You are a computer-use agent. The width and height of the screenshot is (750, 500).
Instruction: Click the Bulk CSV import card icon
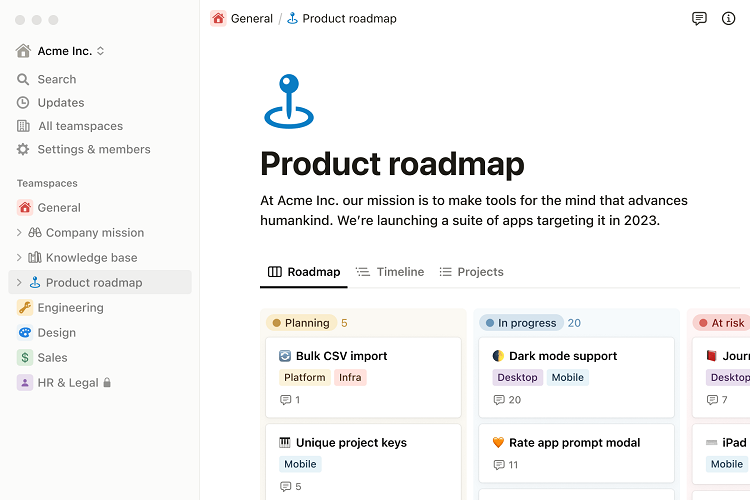coord(285,356)
